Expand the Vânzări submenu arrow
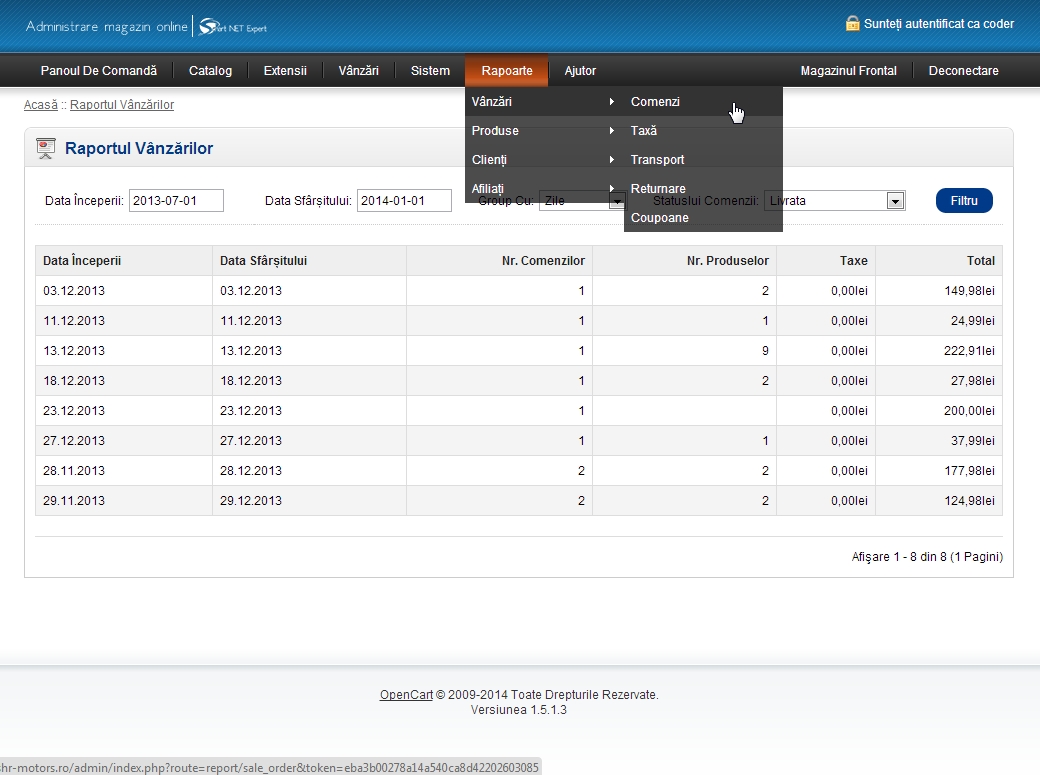This screenshot has height=775, width=1040. 611,102
